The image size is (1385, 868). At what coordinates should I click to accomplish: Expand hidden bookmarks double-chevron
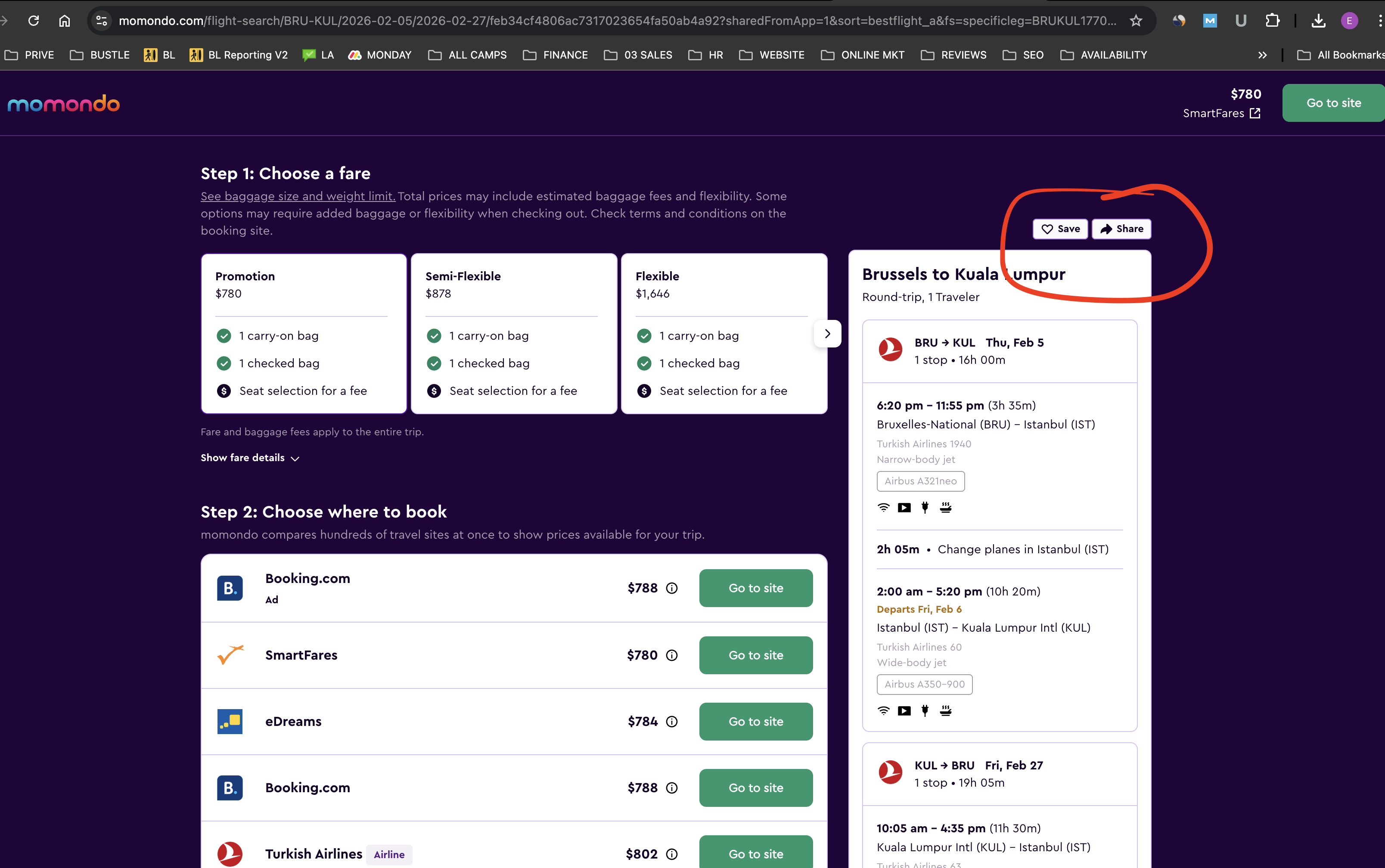1262,55
